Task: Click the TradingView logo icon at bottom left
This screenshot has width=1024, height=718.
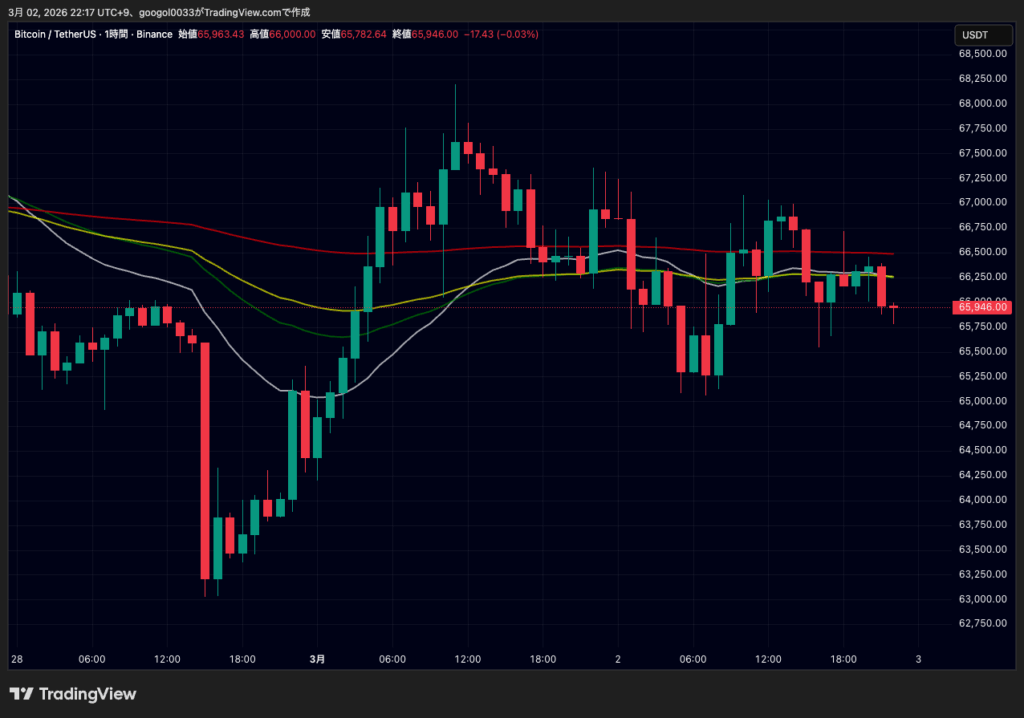Action: [22, 694]
